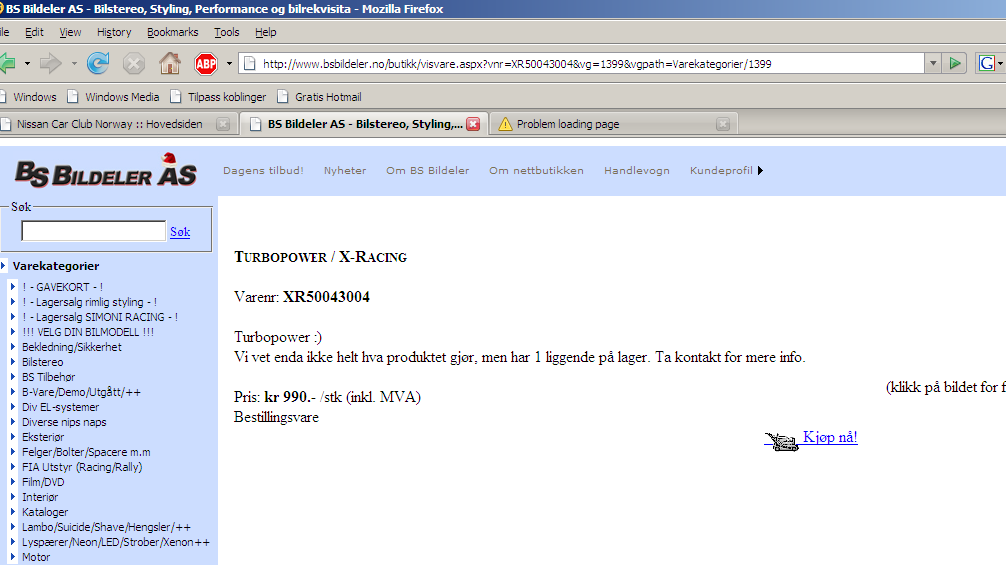
Task: Select Diverse nips naps category
Action: (64, 422)
